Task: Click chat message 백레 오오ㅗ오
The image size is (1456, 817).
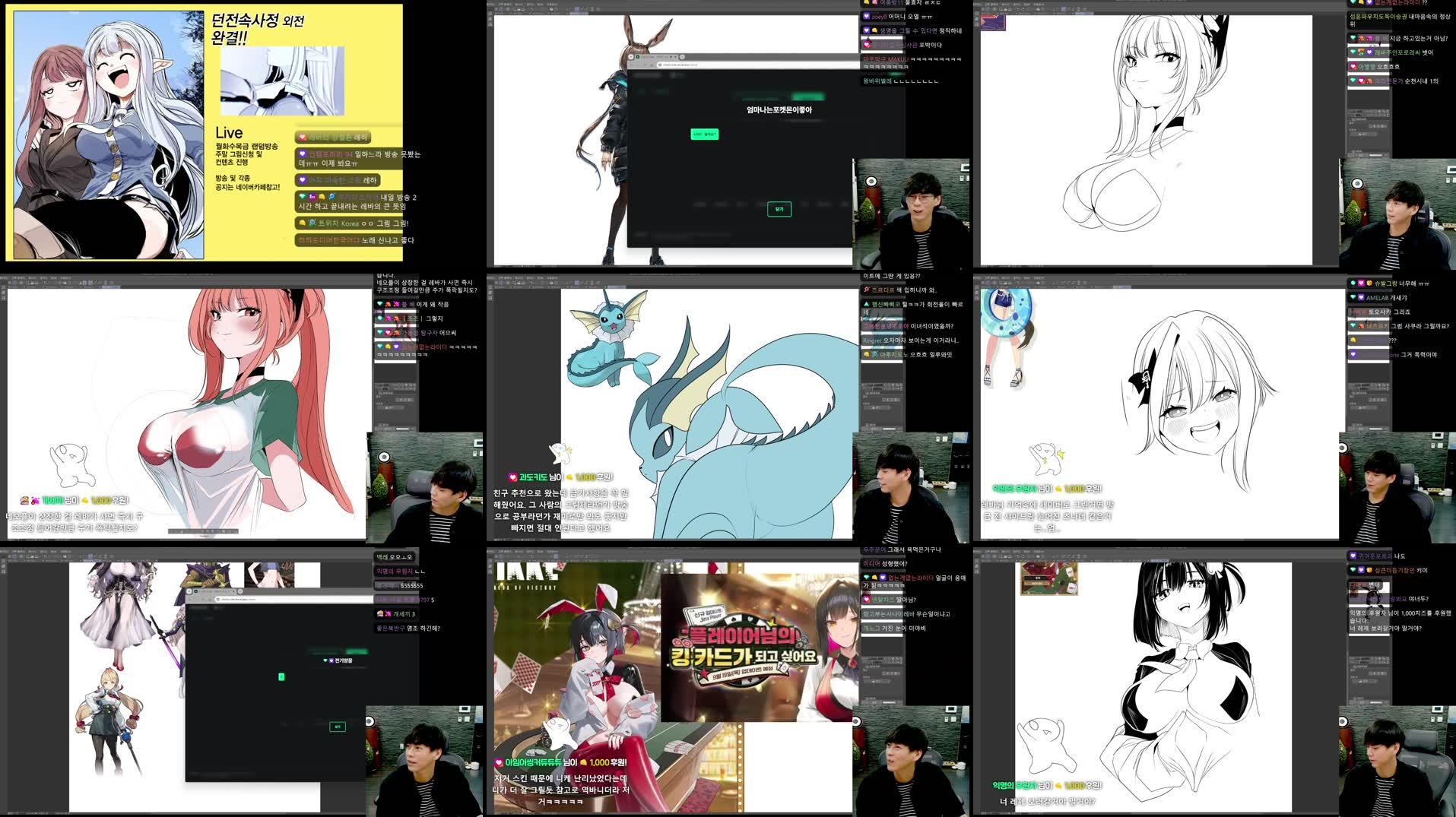Action: pos(395,557)
